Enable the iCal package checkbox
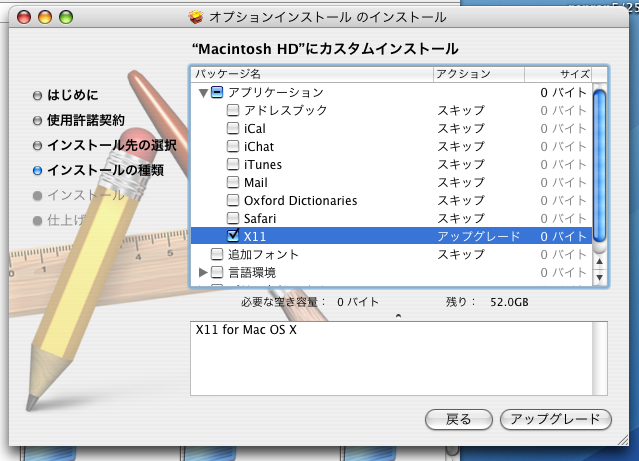 233,128
